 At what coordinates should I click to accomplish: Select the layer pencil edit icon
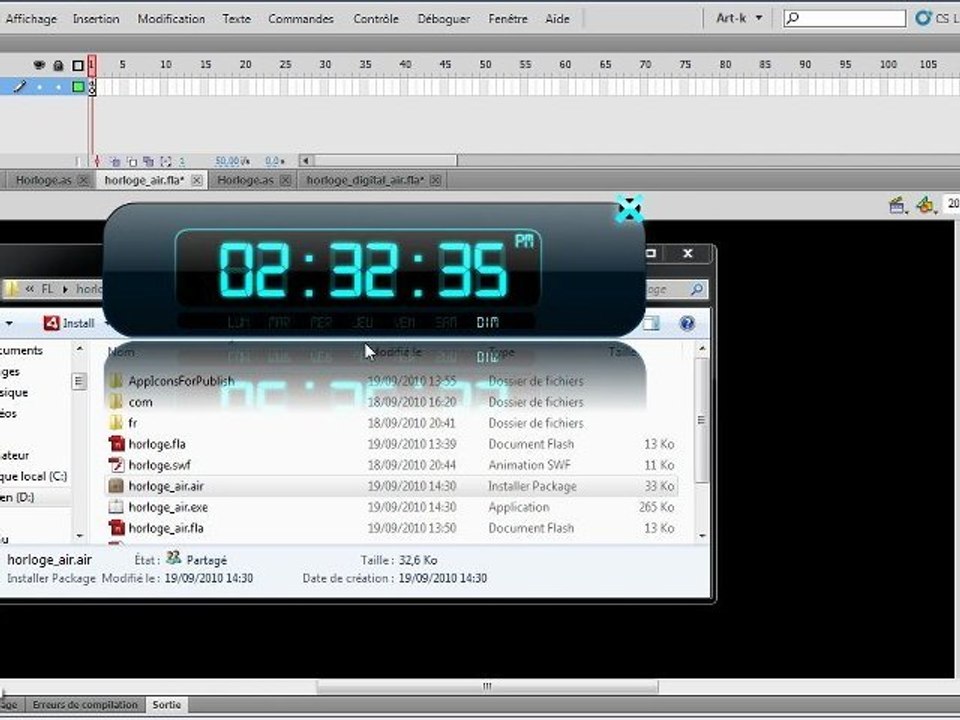pyautogui.click(x=20, y=87)
